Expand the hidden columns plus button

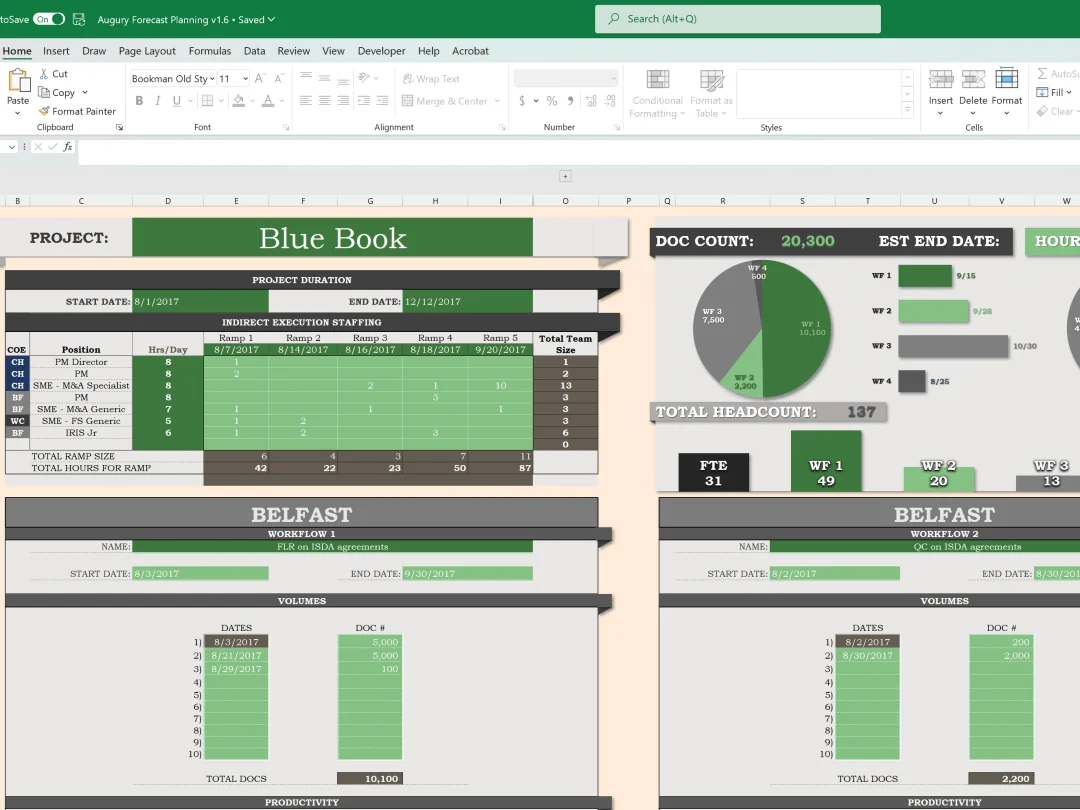point(565,176)
